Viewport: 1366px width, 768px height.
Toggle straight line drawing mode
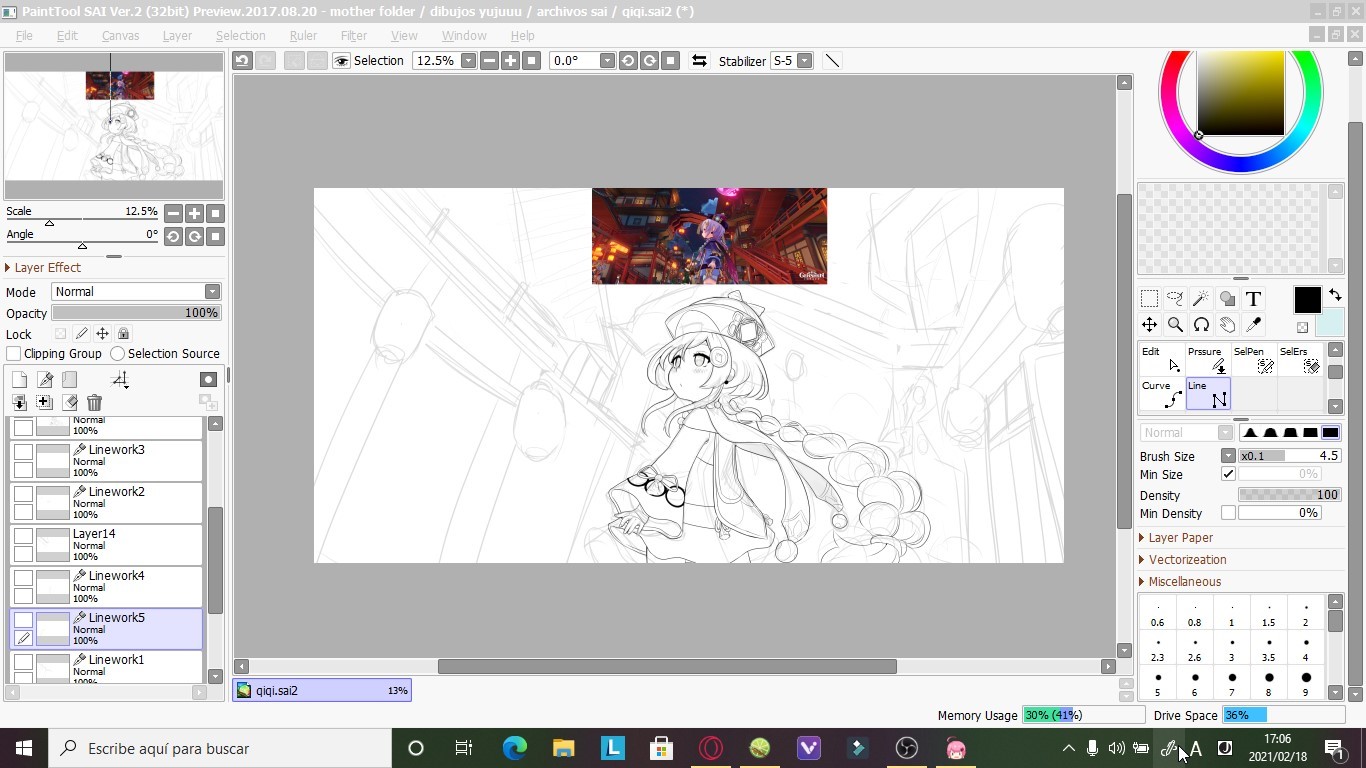click(x=831, y=61)
